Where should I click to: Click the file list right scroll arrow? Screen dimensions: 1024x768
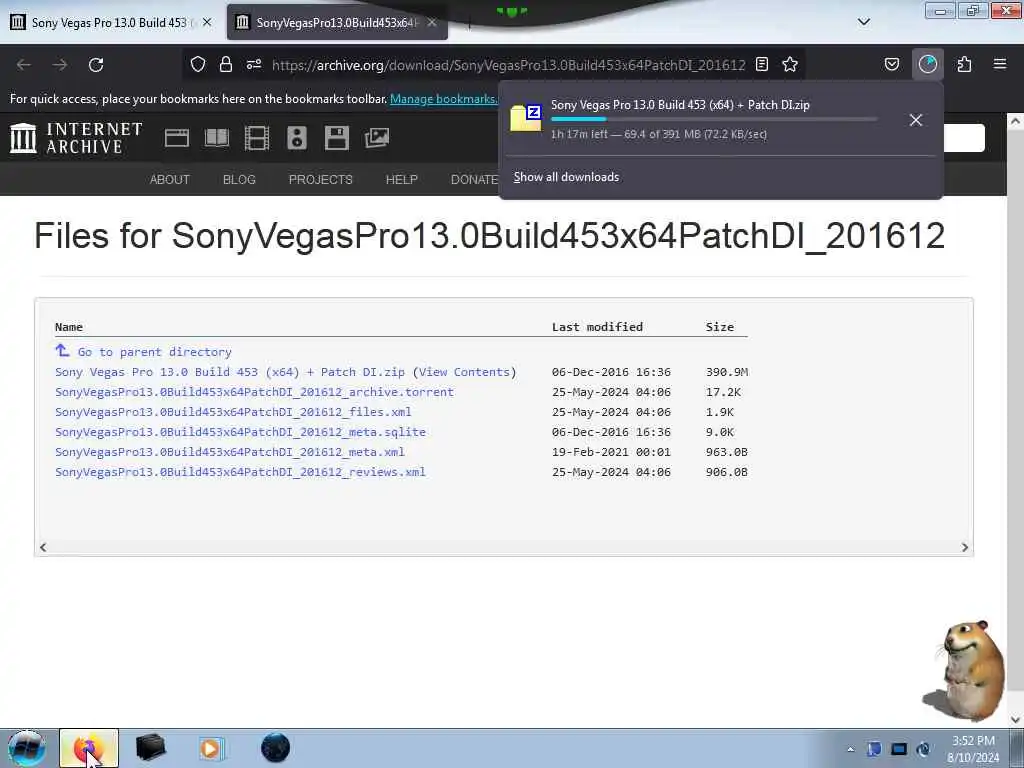965,547
